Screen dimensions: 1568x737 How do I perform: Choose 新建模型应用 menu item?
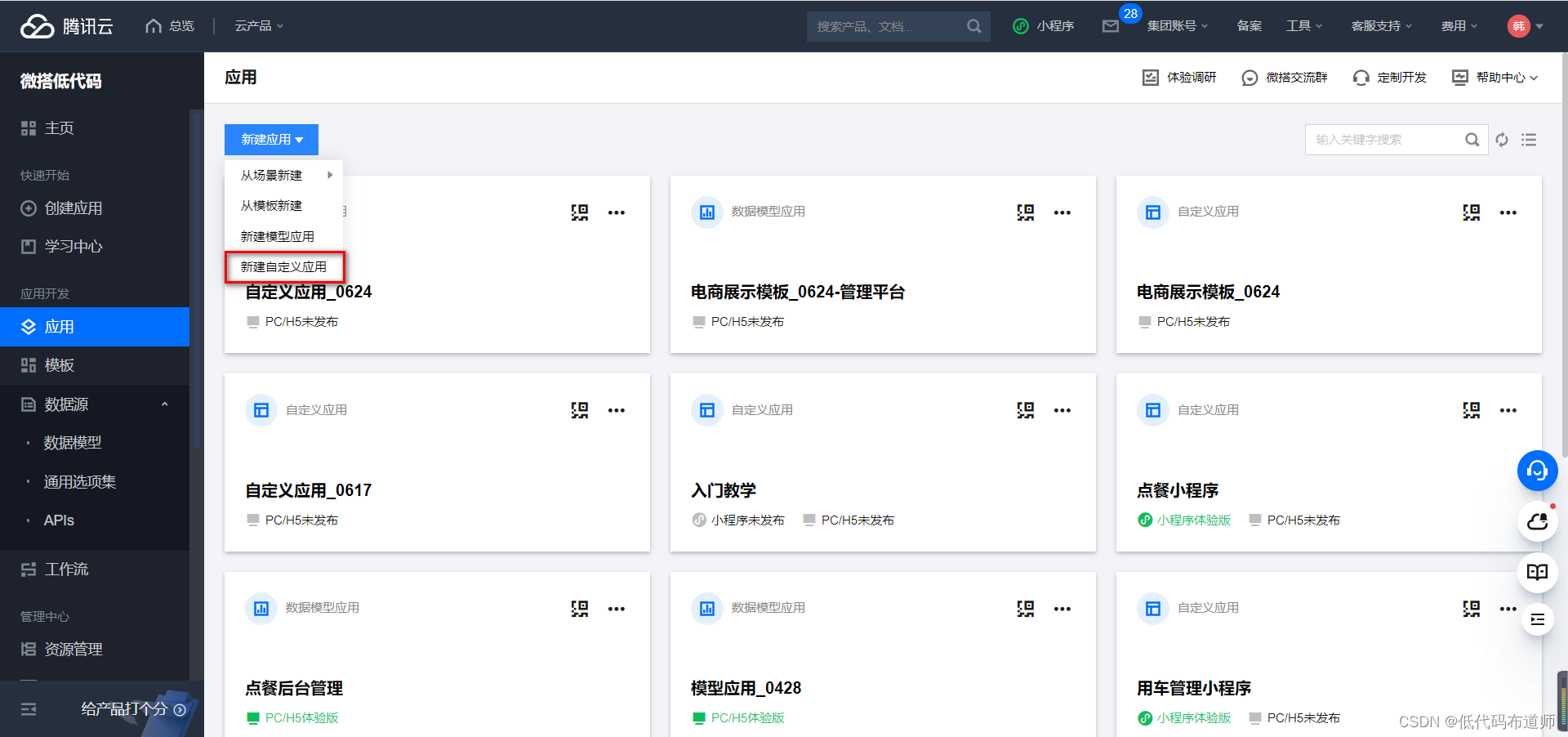tap(284, 236)
